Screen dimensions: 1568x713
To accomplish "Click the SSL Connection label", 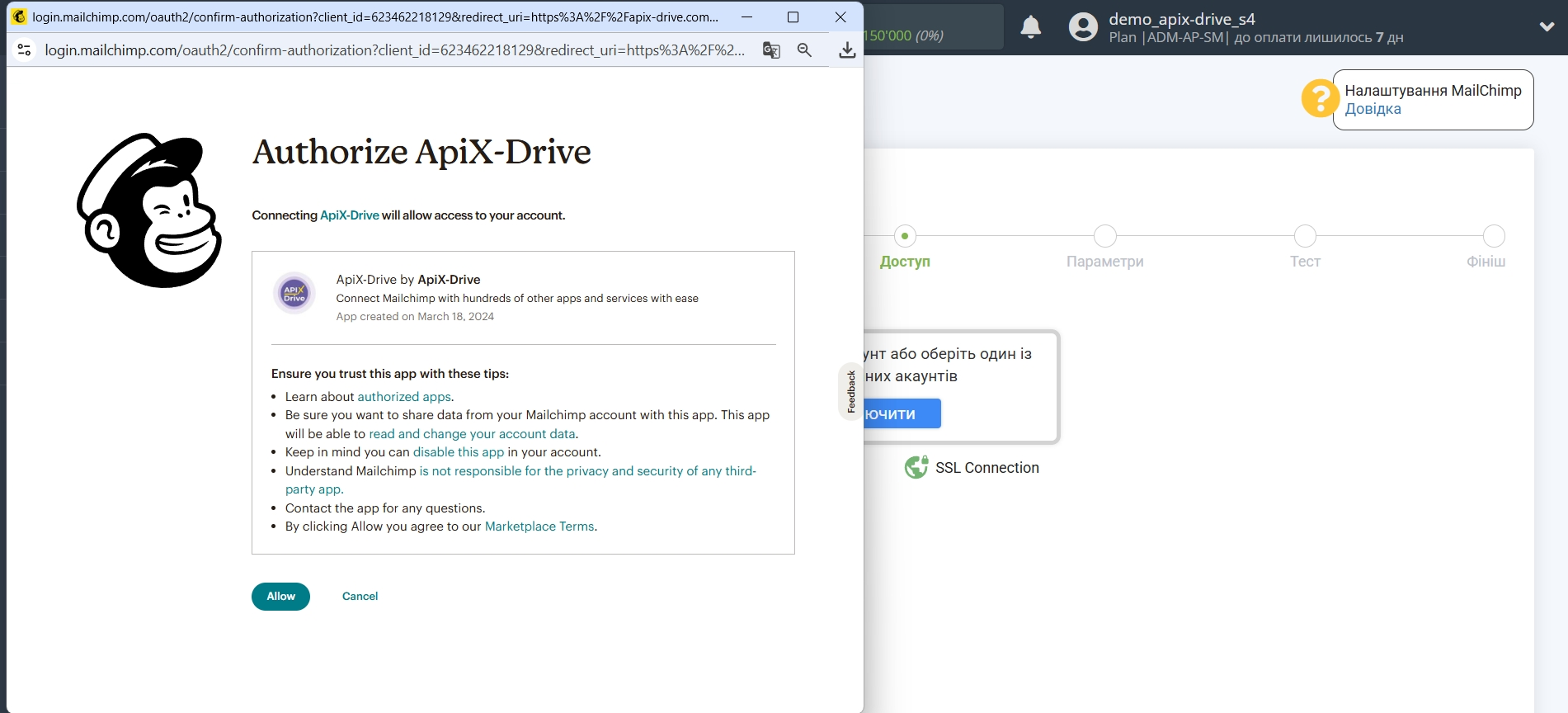I will pos(986,468).
